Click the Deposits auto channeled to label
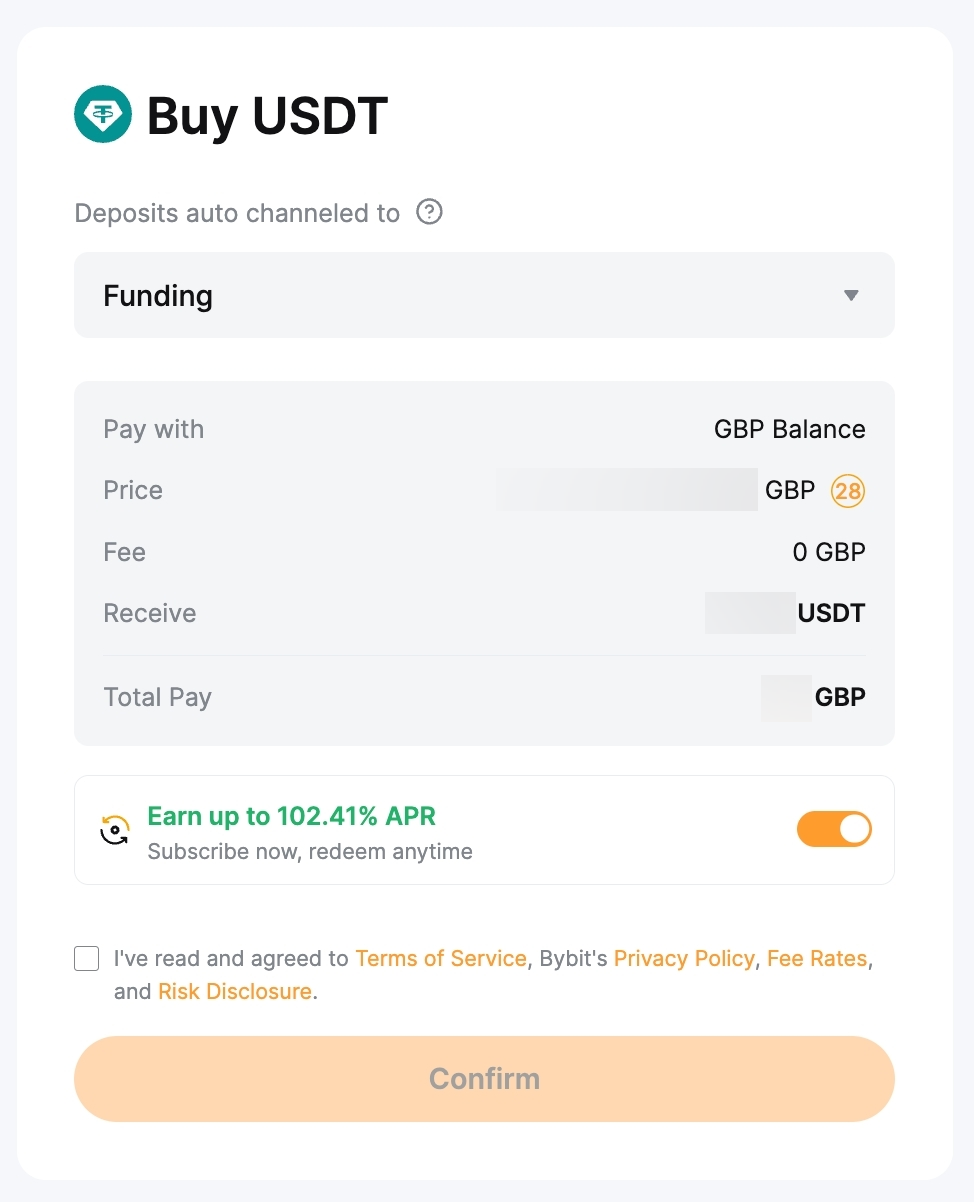 tap(237, 213)
